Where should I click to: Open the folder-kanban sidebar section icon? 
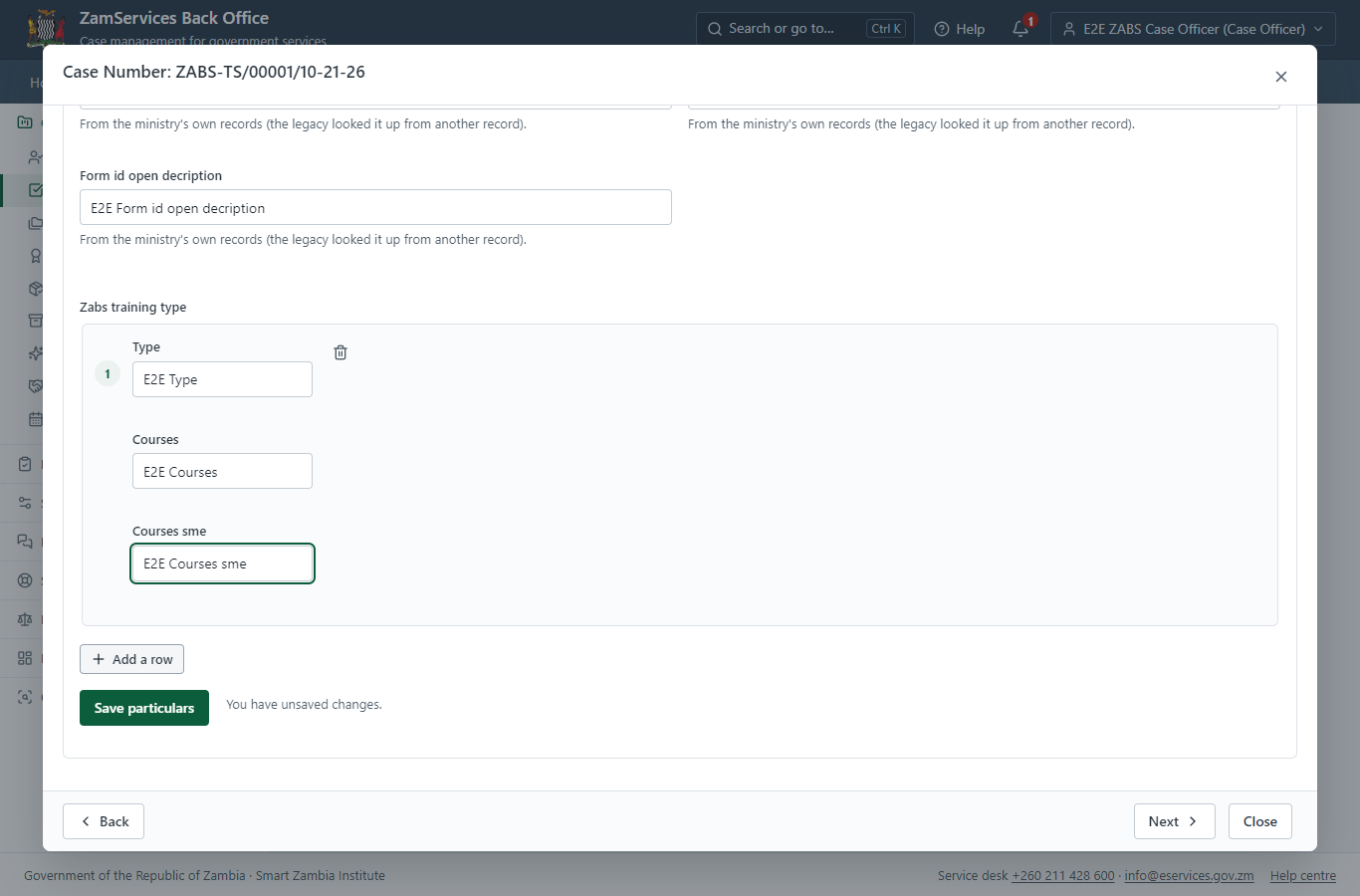click(25, 122)
